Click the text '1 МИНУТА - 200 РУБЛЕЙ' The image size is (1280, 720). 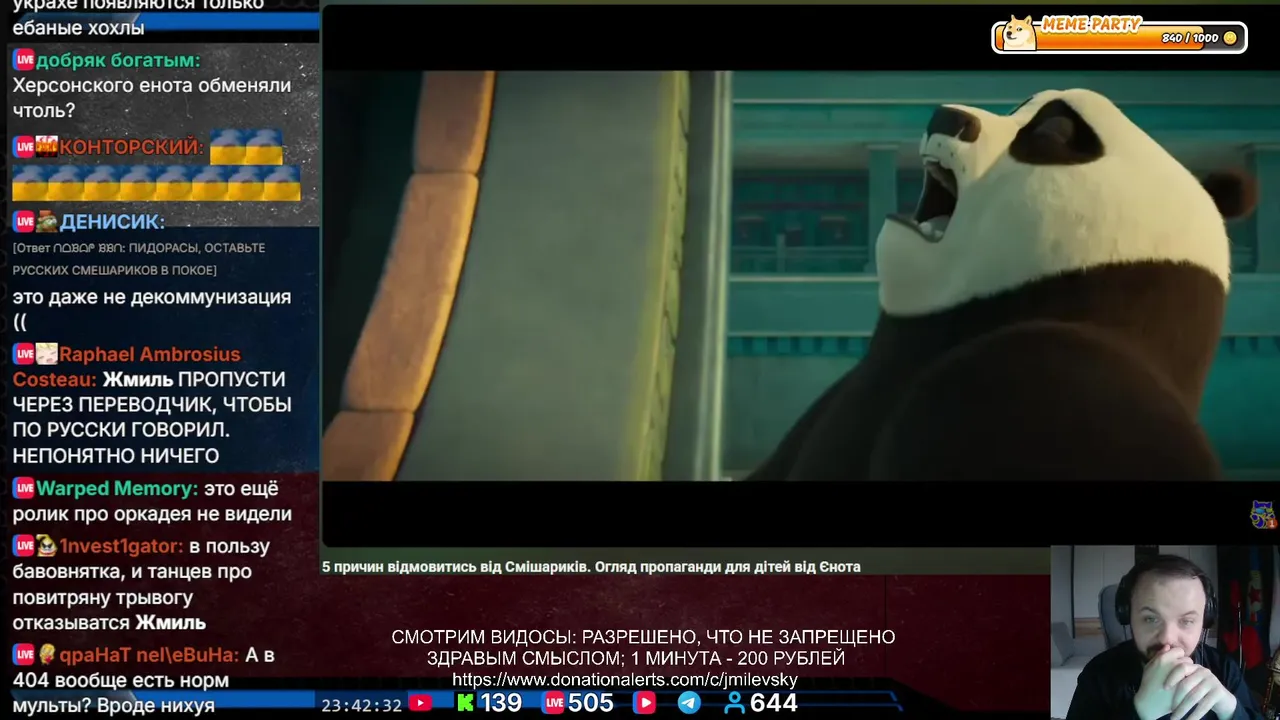coord(738,658)
